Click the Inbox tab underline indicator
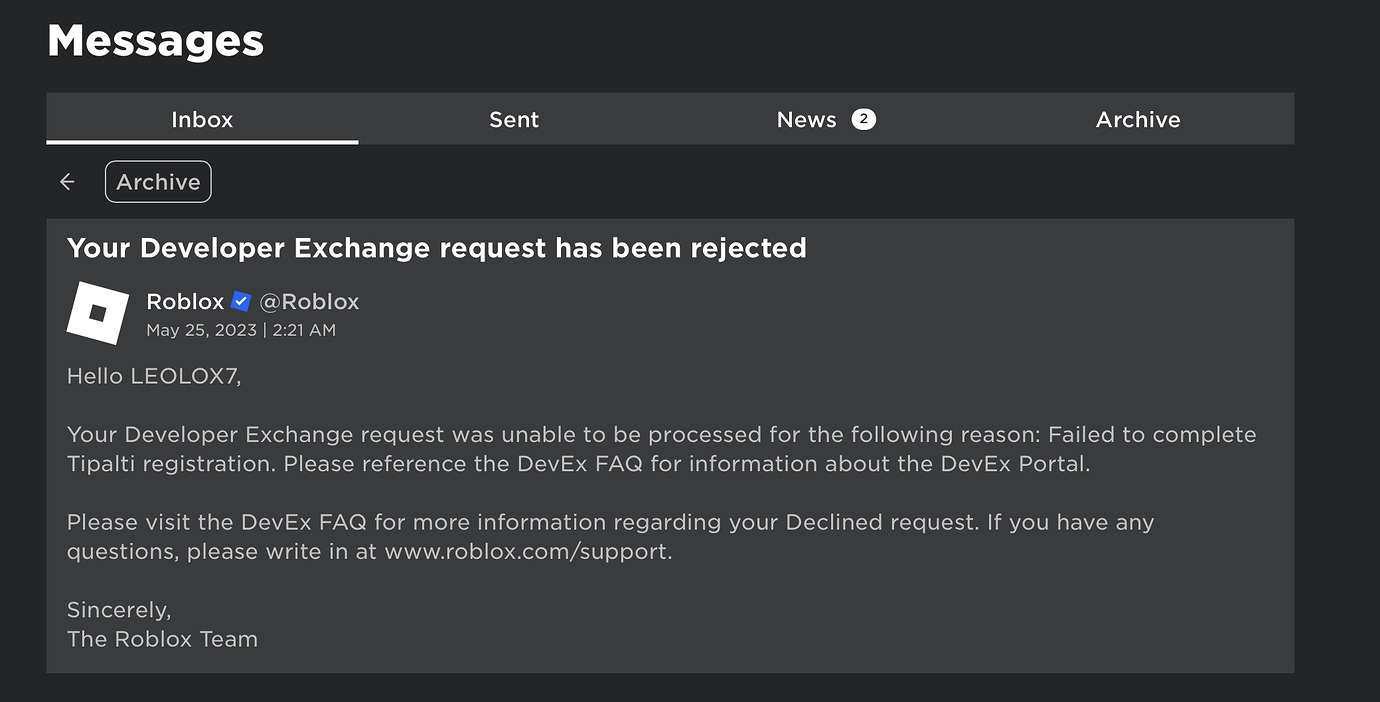Viewport: 1380px width, 702px height. [x=201, y=142]
